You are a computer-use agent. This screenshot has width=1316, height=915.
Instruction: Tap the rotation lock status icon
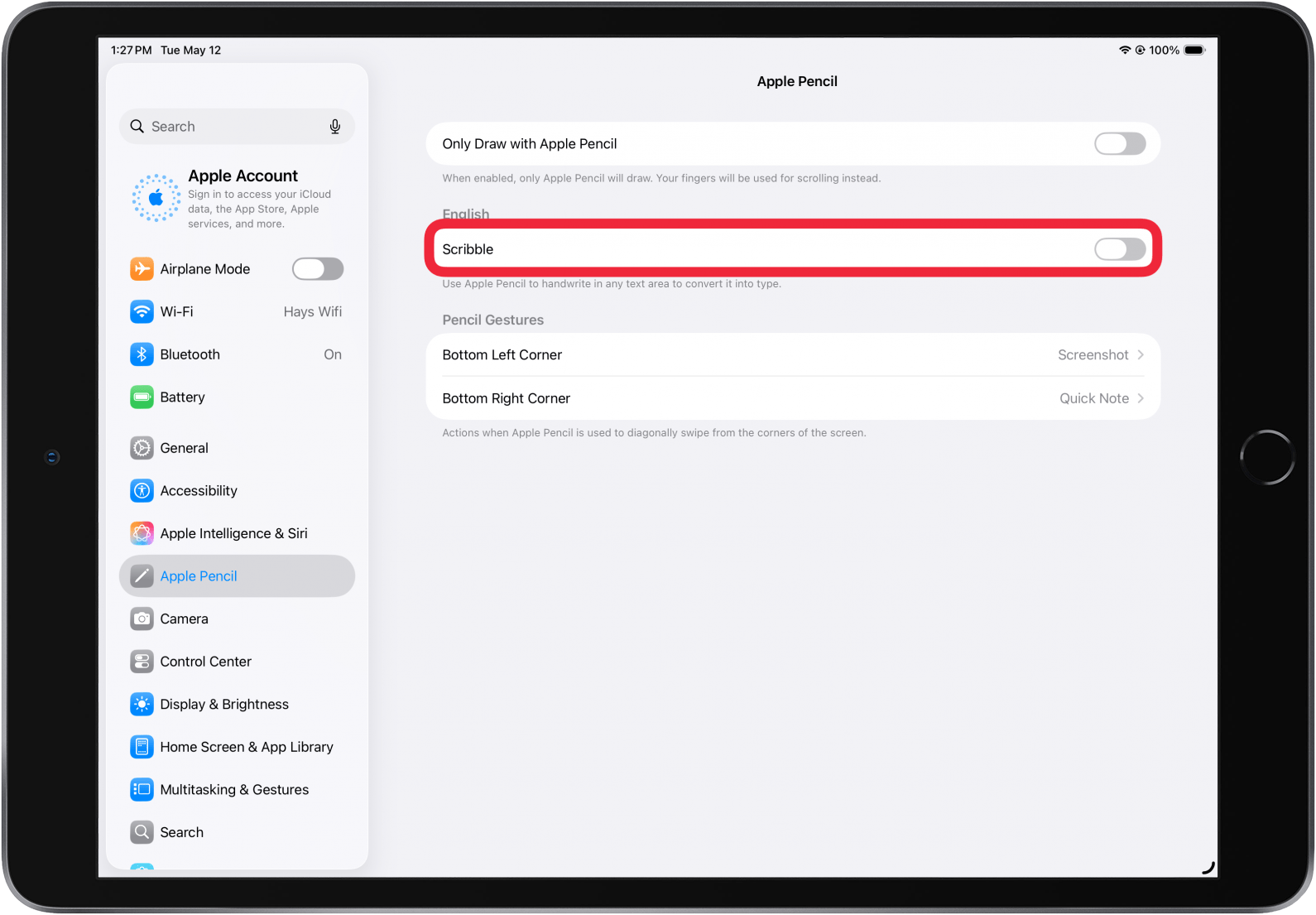1140,50
